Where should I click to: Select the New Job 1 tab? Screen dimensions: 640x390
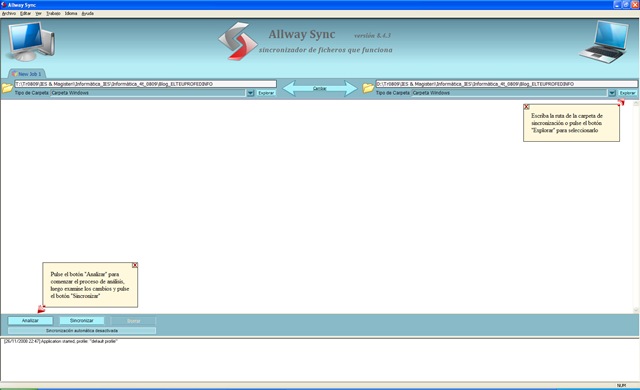(27, 74)
